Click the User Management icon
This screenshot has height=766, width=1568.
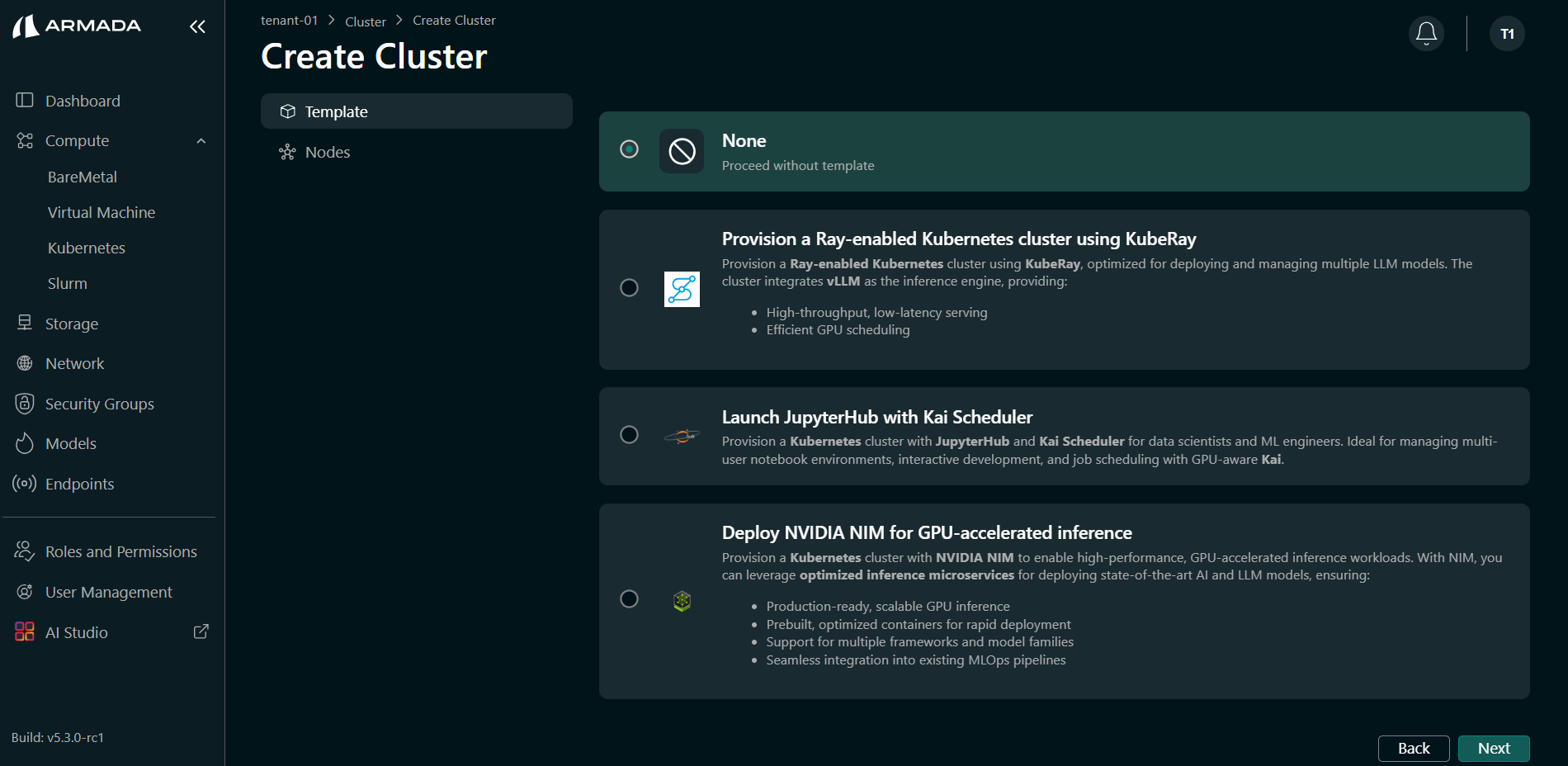point(25,591)
